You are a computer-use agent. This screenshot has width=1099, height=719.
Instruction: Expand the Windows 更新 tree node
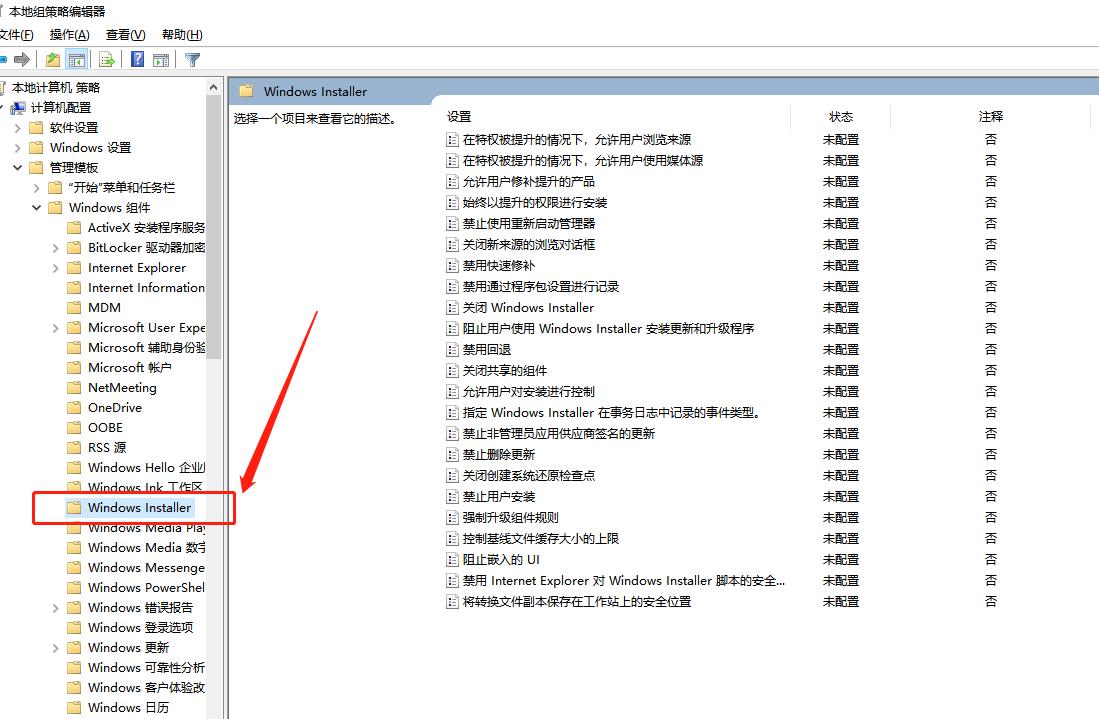click(55, 648)
